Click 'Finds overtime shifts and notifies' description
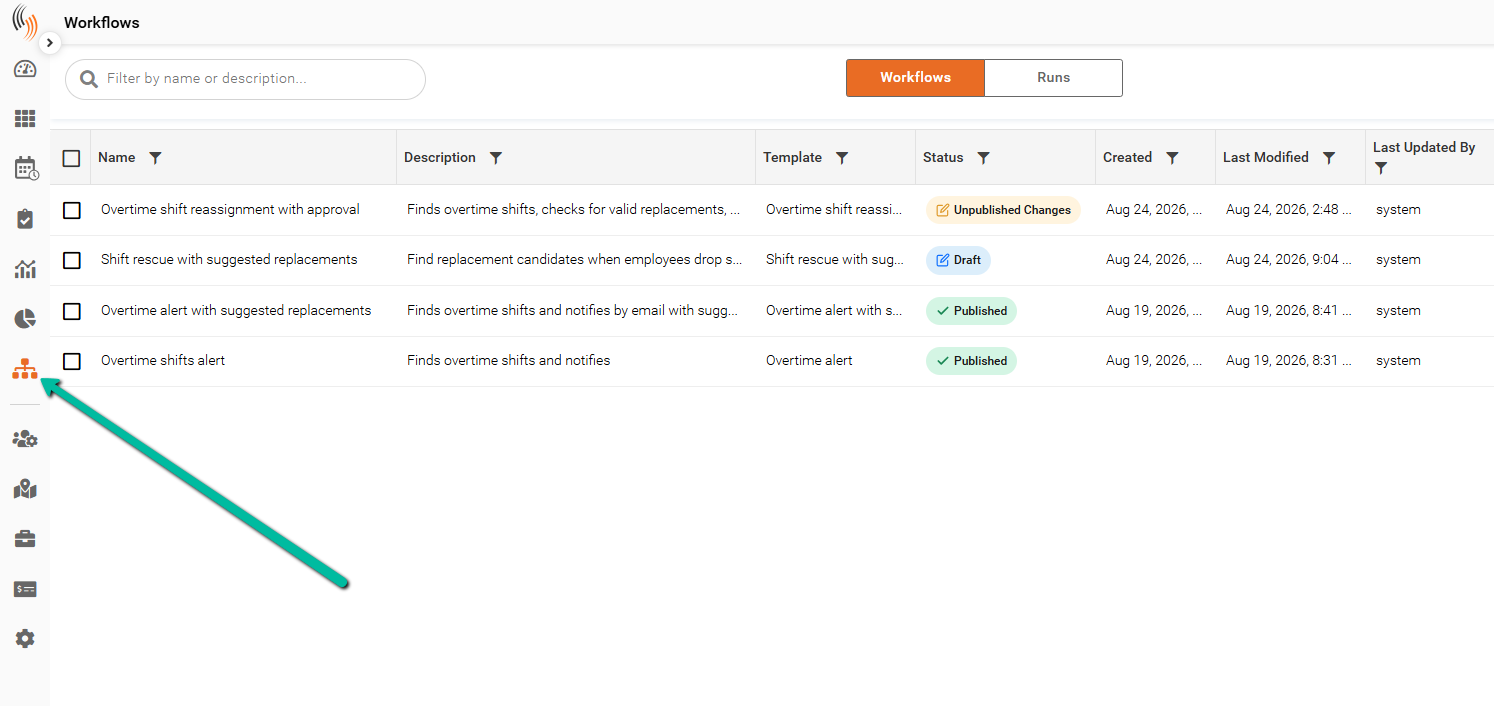Image resolution: width=1494 pixels, height=706 pixels. pyautogui.click(x=508, y=361)
